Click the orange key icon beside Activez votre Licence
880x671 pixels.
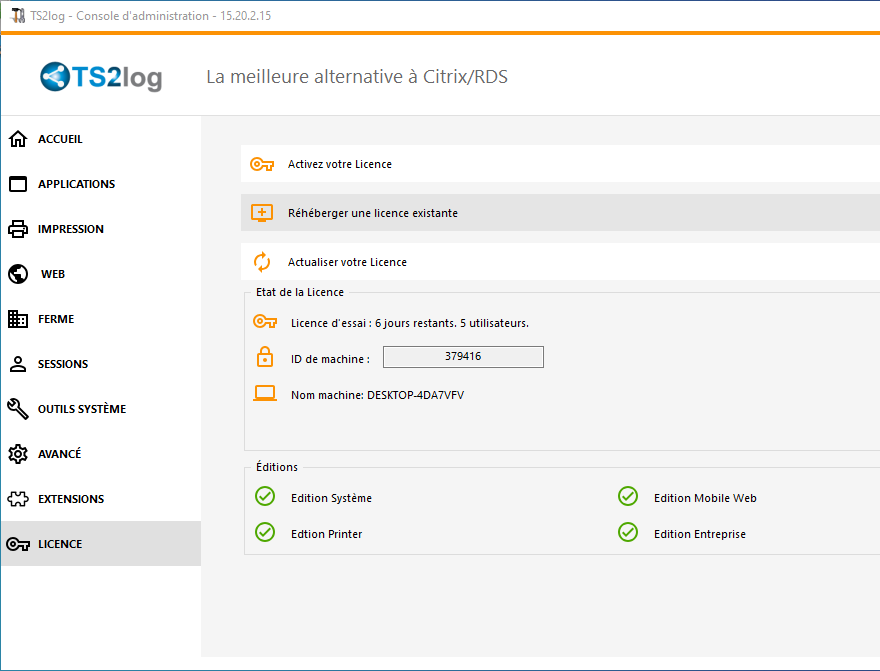pyautogui.click(x=262, y=164)
